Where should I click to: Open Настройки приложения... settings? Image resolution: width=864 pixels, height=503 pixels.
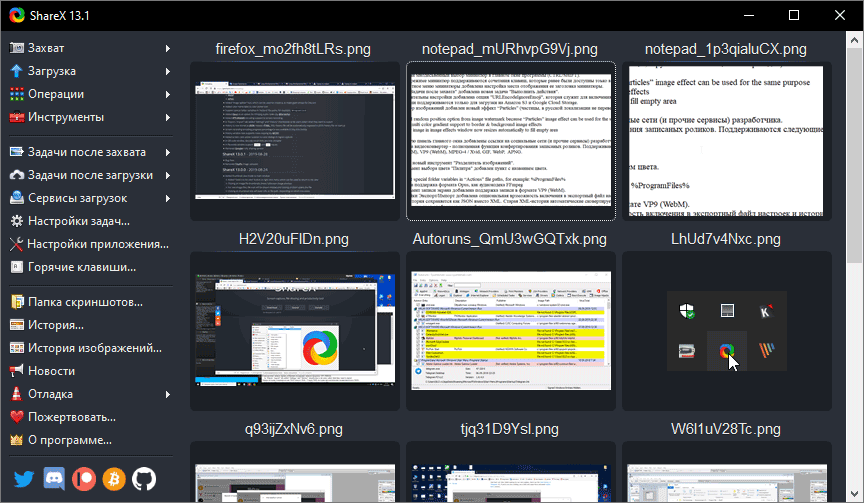(90, 244)
